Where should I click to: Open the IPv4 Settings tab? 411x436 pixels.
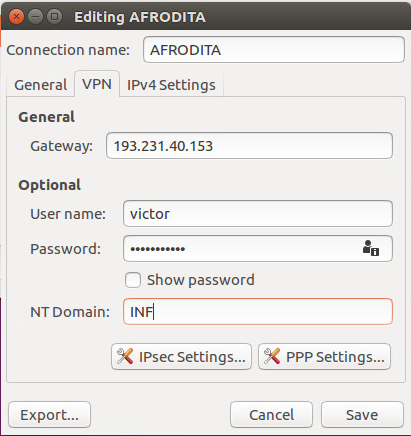tap(171, 85)
